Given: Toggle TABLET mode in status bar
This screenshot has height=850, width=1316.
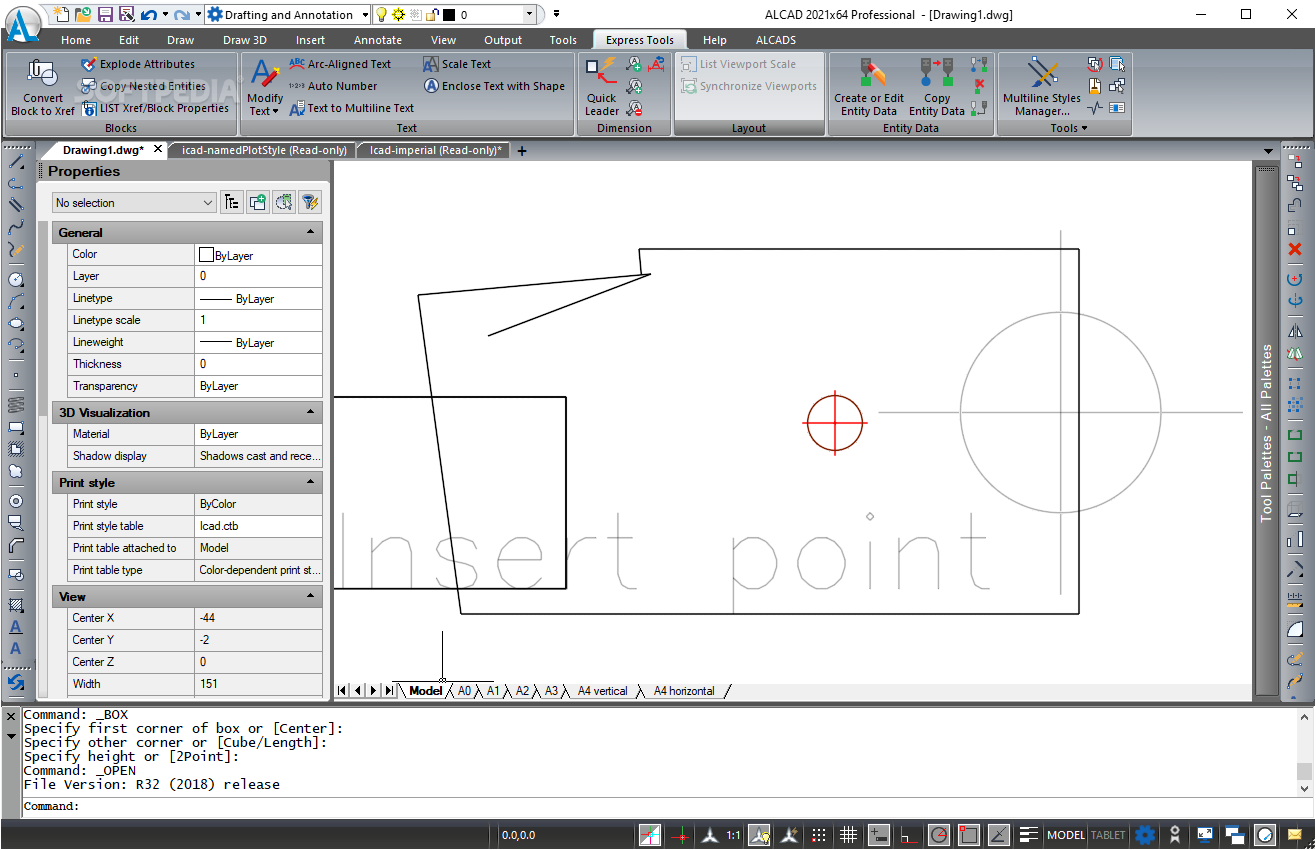Looking at the screenshot, I should click(1108, 835).
